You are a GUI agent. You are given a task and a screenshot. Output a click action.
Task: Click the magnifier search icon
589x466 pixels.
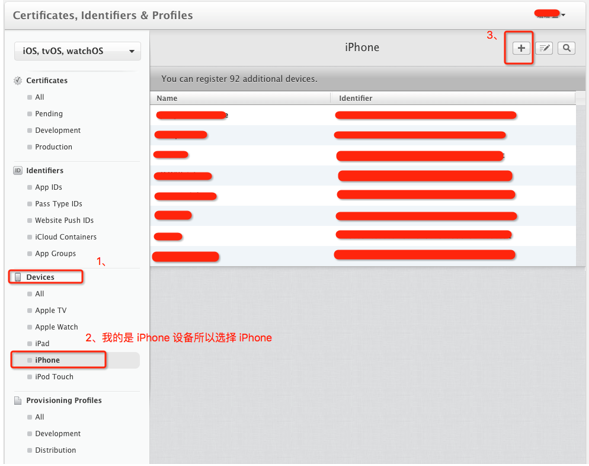(x=566, y=48)
